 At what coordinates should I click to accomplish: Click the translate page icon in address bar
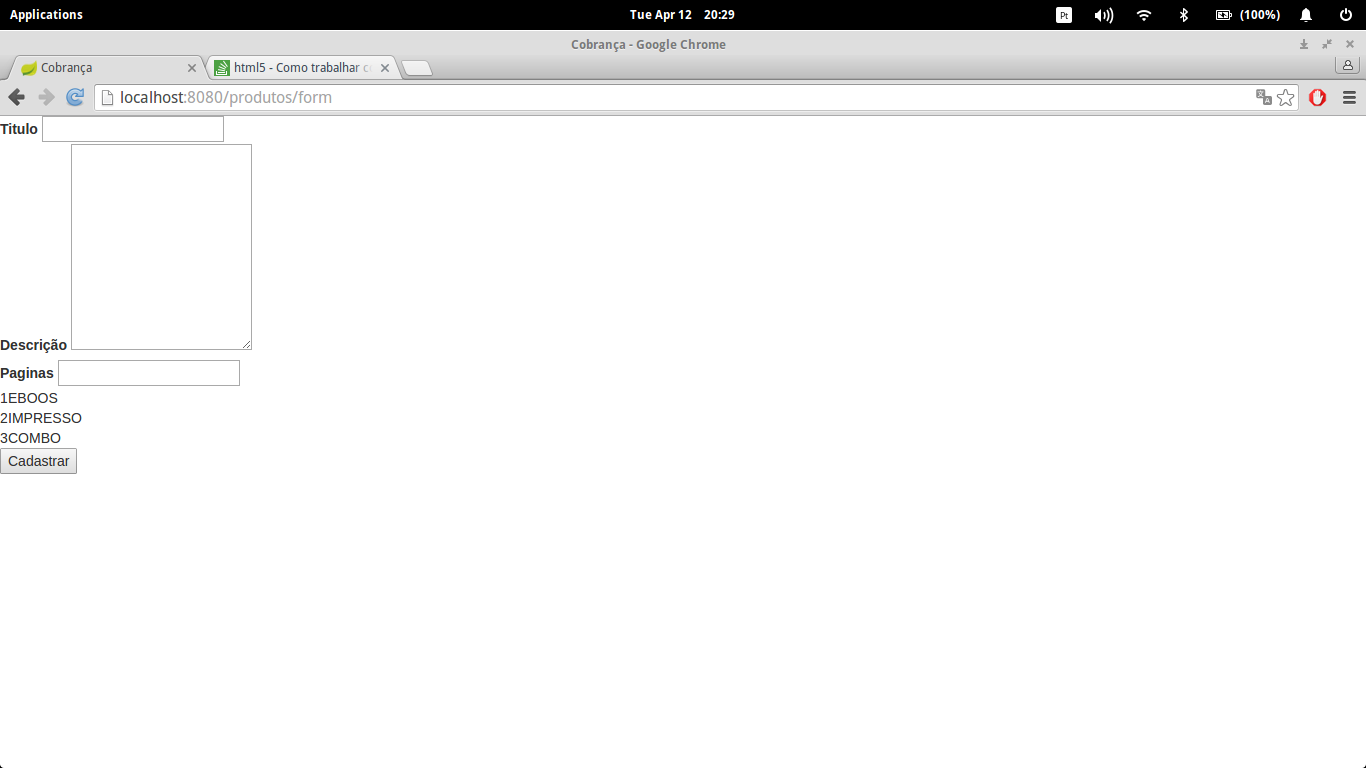tap(1264, 97)
